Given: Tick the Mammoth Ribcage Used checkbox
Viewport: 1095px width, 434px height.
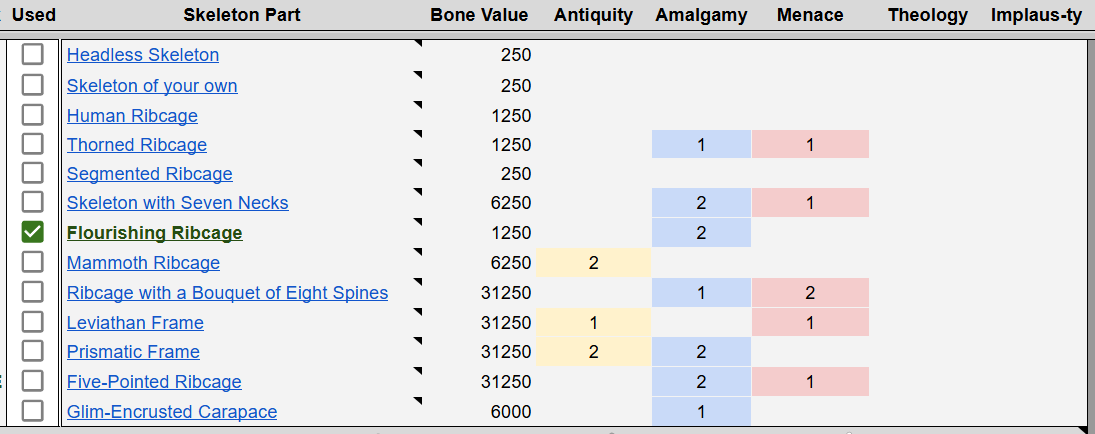Looking at the screenshot, I should (32, 262).
